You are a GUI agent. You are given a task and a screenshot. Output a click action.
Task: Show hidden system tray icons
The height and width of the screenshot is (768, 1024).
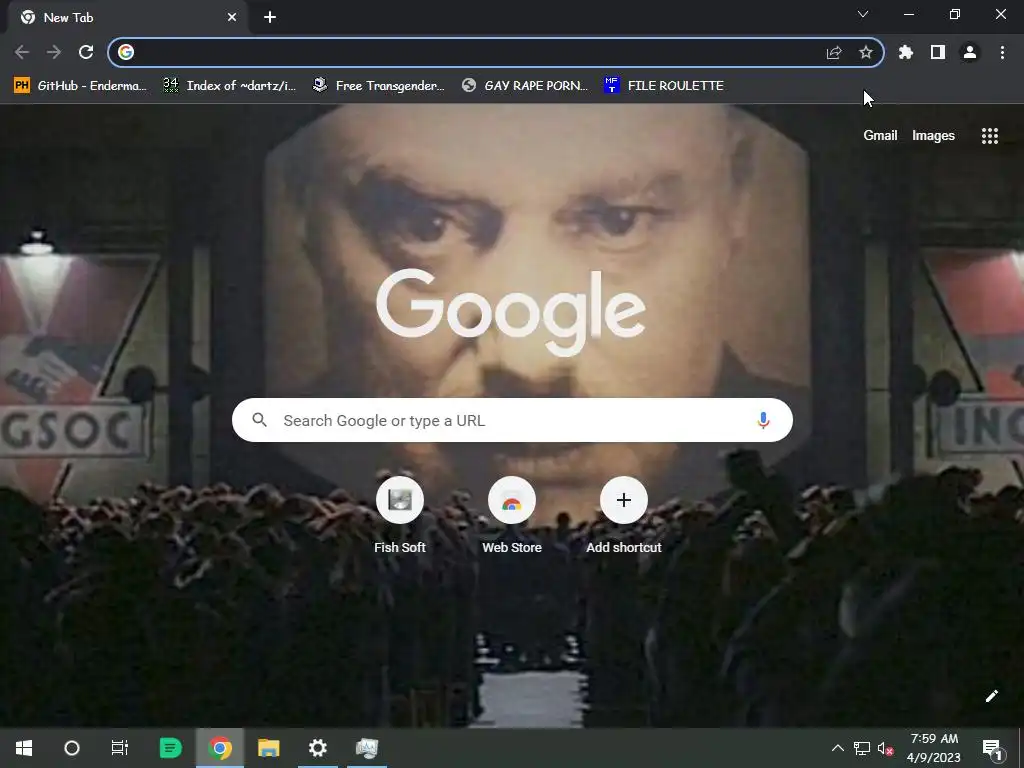837,748
